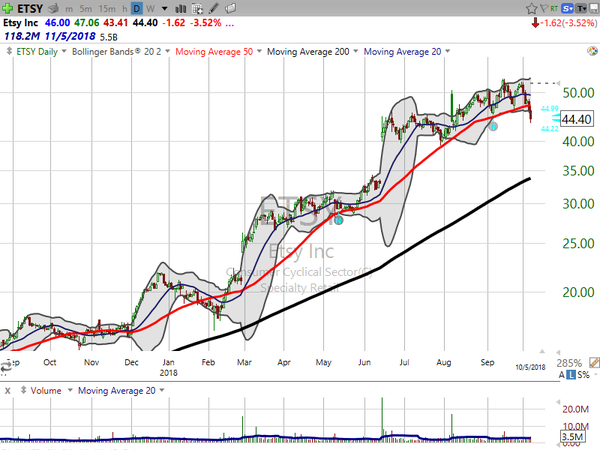Toggle the A arithmetic scale button
Image resolution: width=600 pixels, height=450 pixels.
561,373
